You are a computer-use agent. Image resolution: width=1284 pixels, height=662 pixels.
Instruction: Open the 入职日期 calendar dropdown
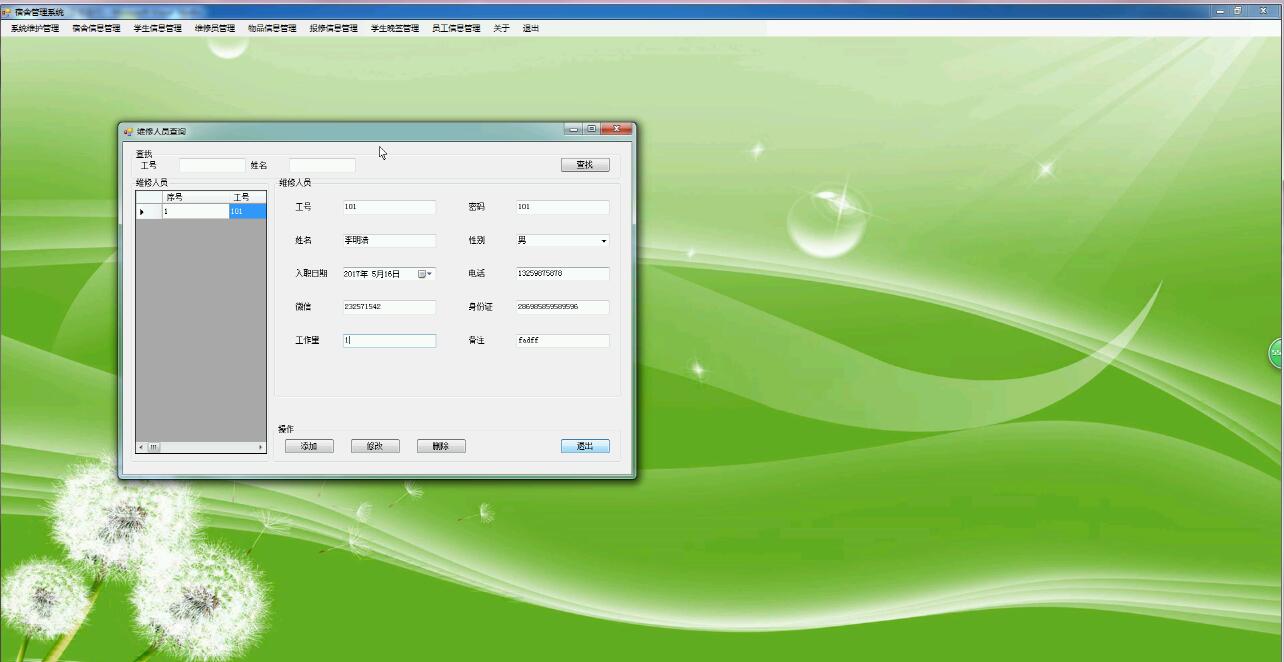[x=425, y=274]
